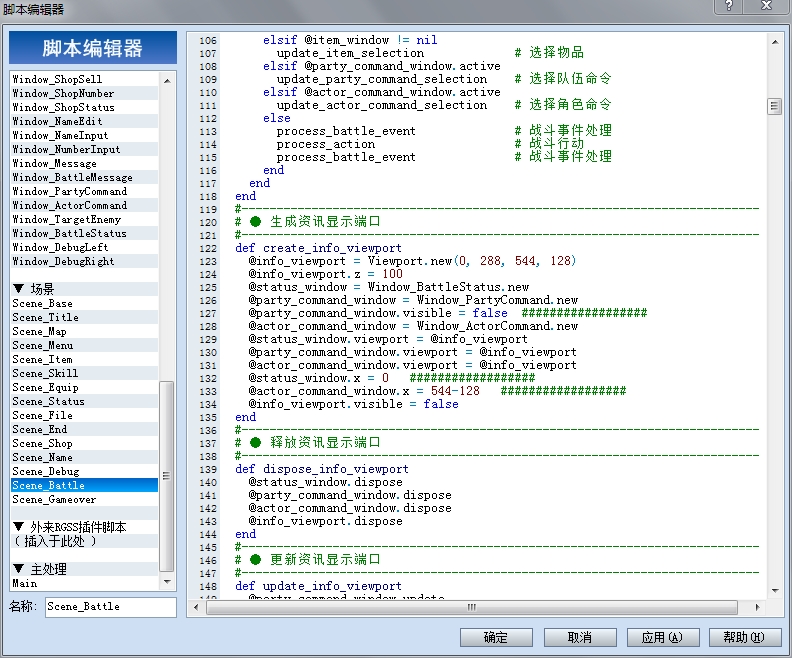The image size is (792, 658).
Task: Click the horizontal scroll right arrow
Action: tap(757, 607)
